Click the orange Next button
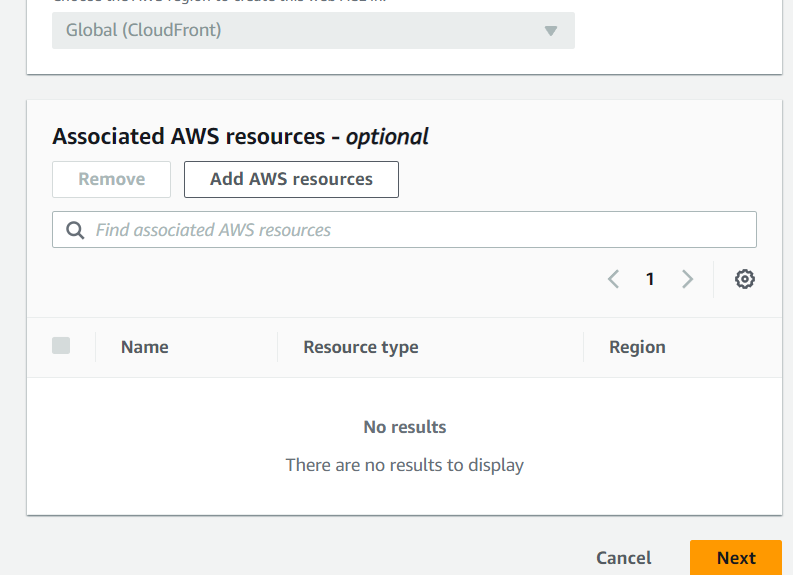 736,557
